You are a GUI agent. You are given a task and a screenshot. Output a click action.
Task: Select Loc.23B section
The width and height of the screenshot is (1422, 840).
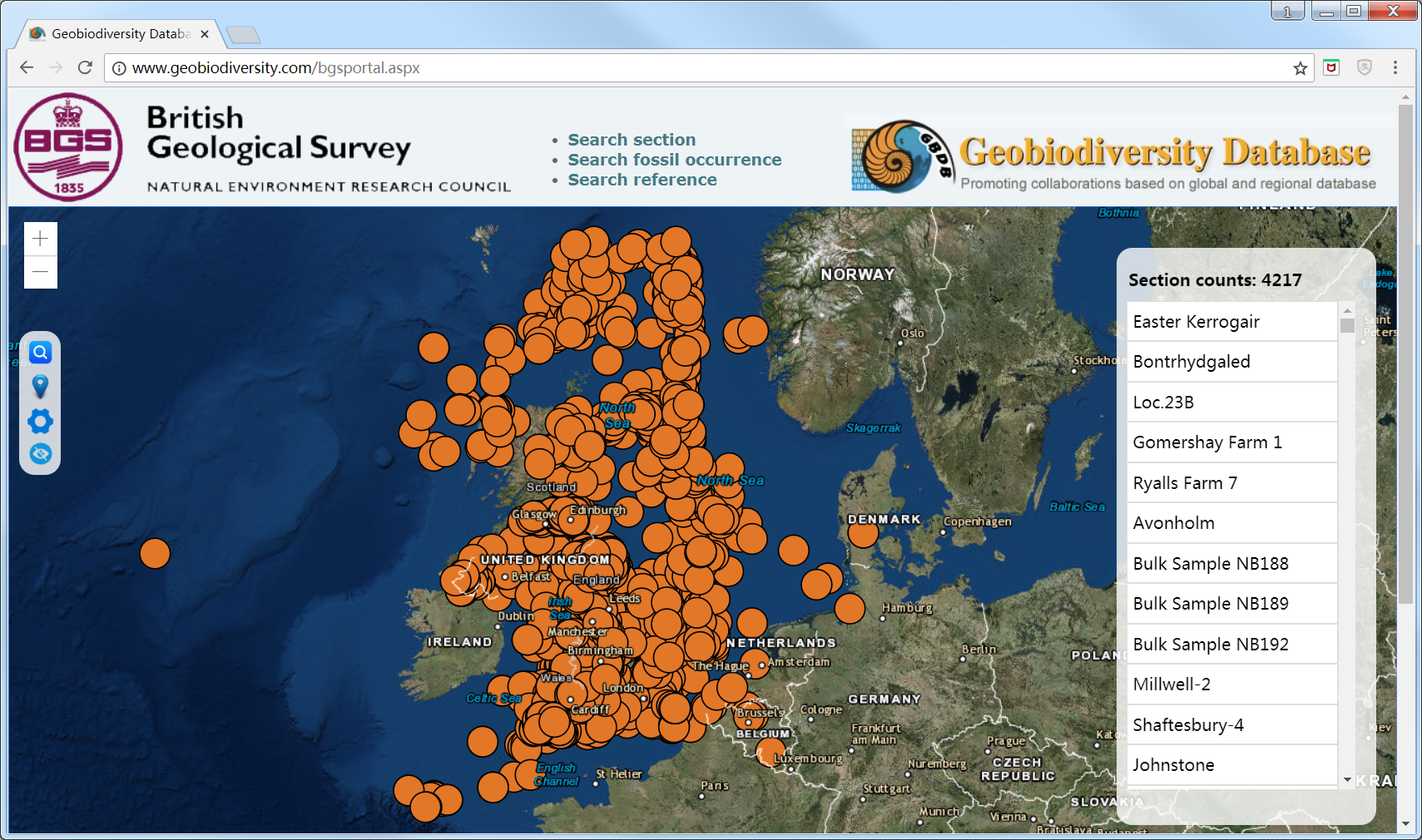[1231, 403]
